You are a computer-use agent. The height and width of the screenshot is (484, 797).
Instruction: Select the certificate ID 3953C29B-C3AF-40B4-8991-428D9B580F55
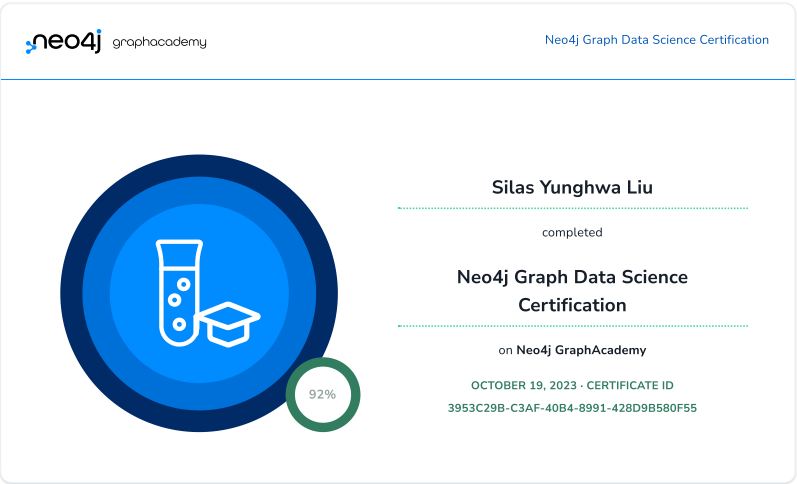coord(572,408)
